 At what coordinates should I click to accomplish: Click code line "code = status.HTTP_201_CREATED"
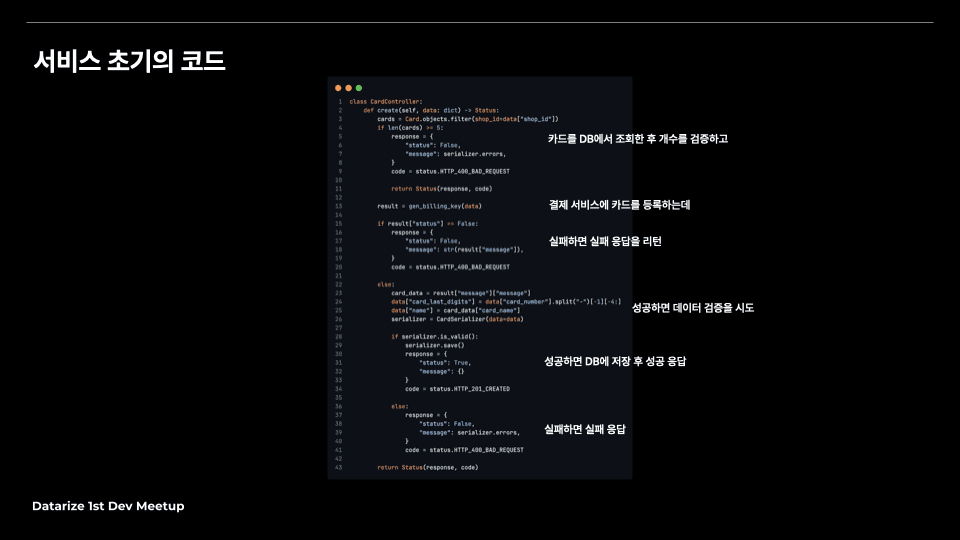[457, 389]
